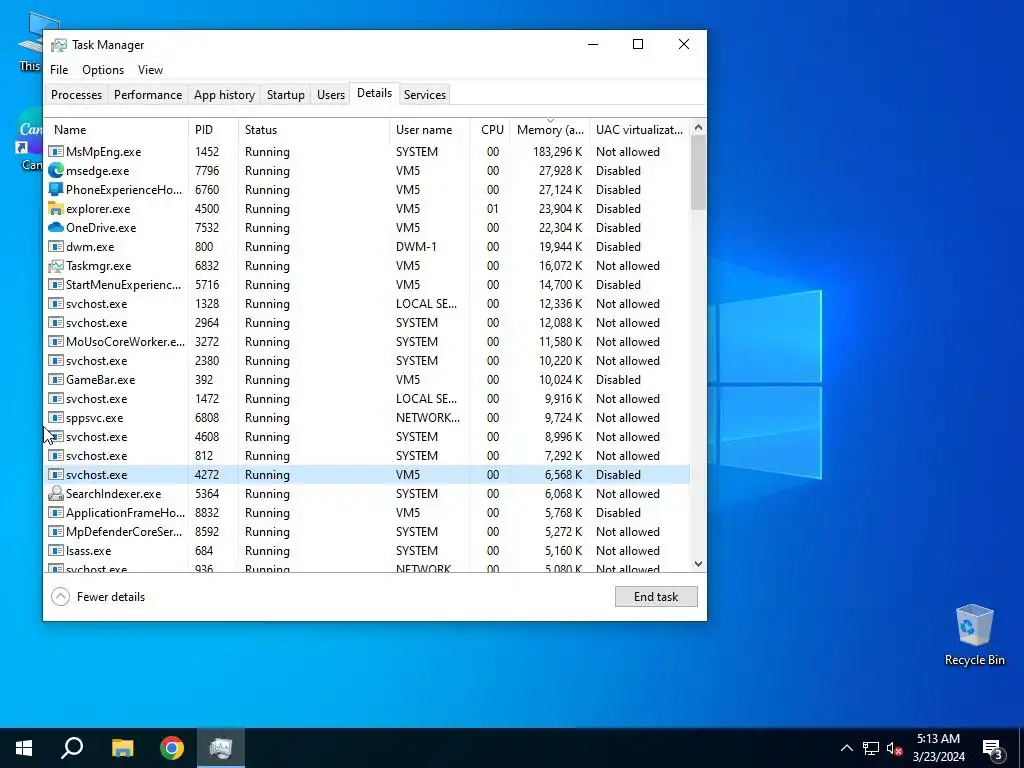
Task: Select svchost.exe row with PID 1328
Action: tap(367, 304)
